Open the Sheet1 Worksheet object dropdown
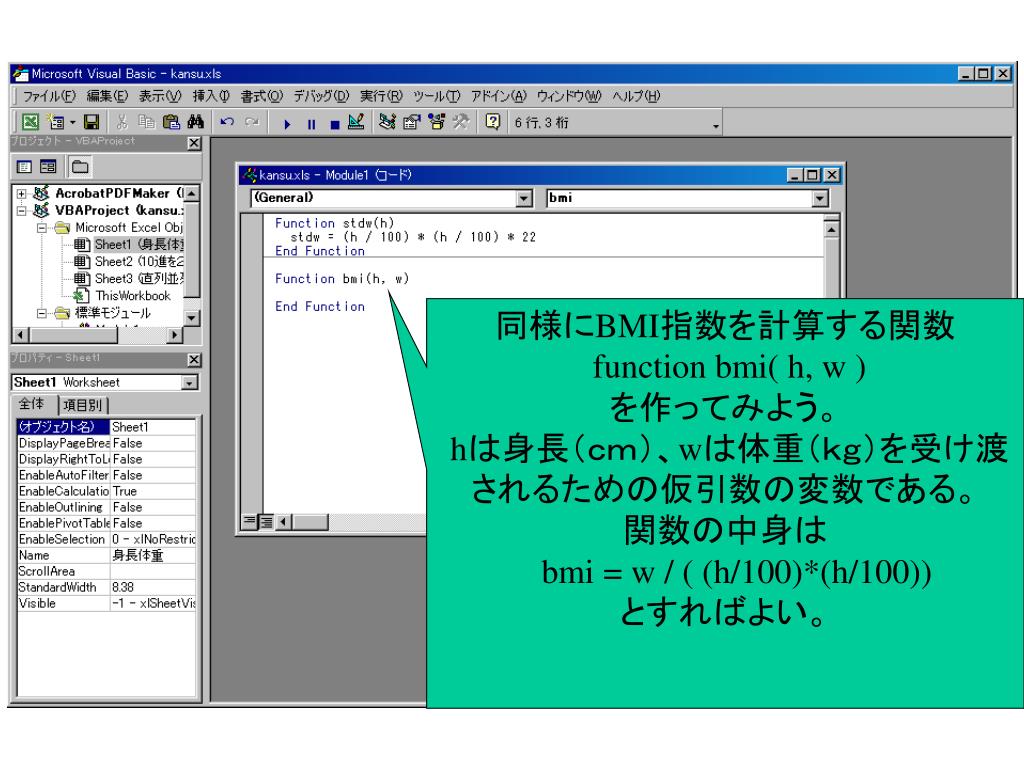 pyautogui.click(x=189, y=383)
